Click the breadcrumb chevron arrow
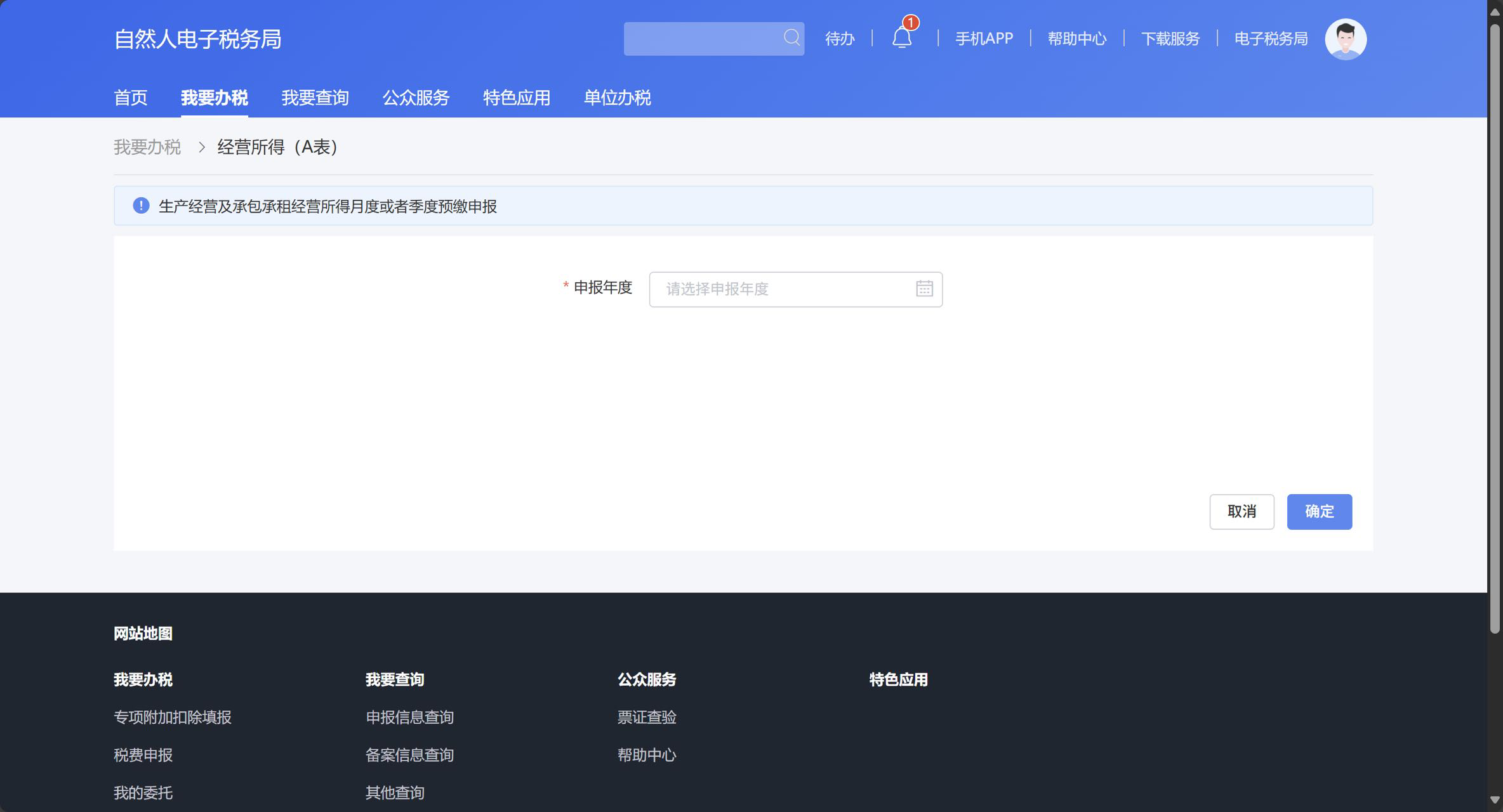The height and width of the screenshot is (812, 1503). [202, 147]
